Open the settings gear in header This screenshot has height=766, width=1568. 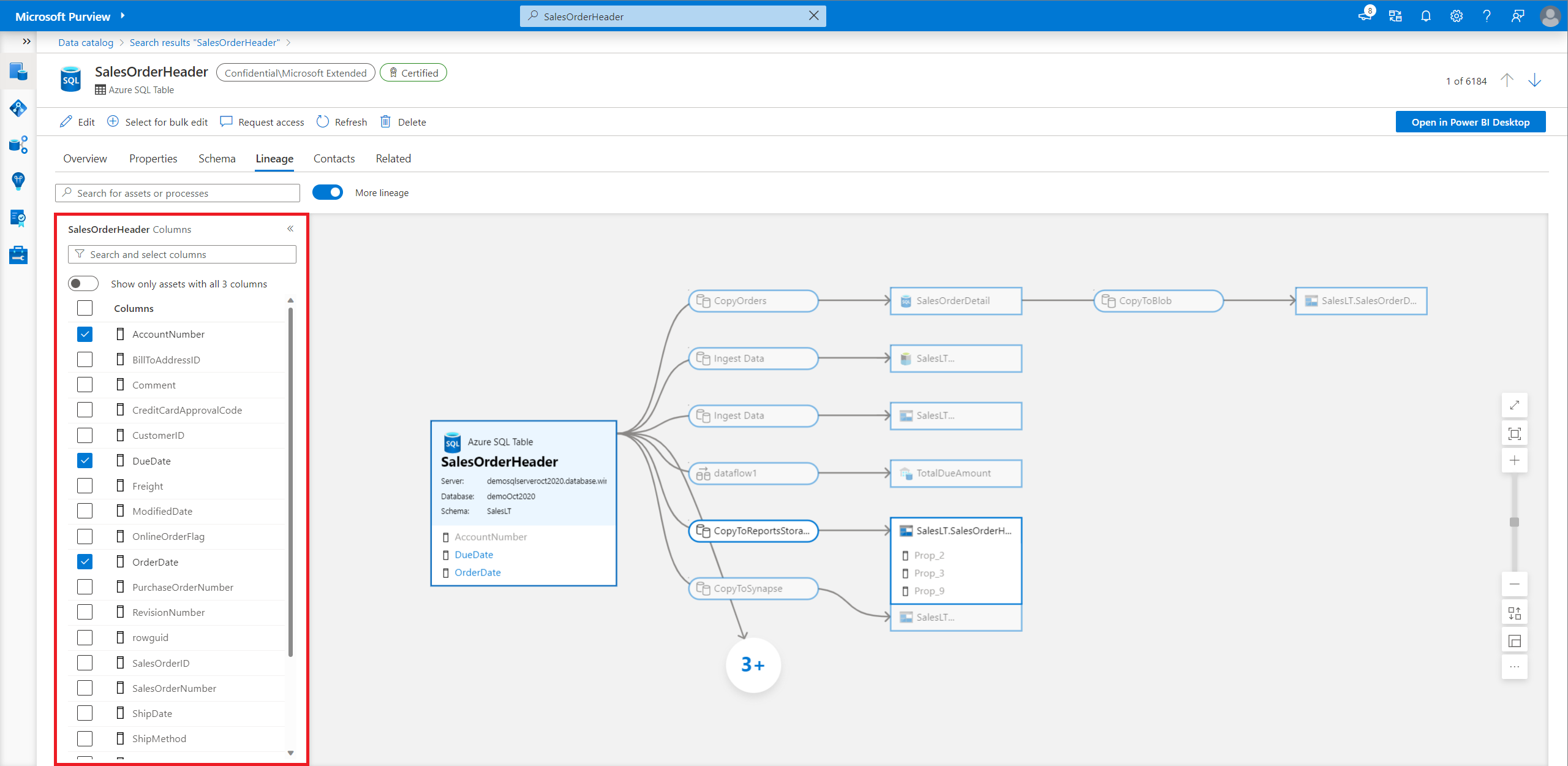tap(1457, 16)
